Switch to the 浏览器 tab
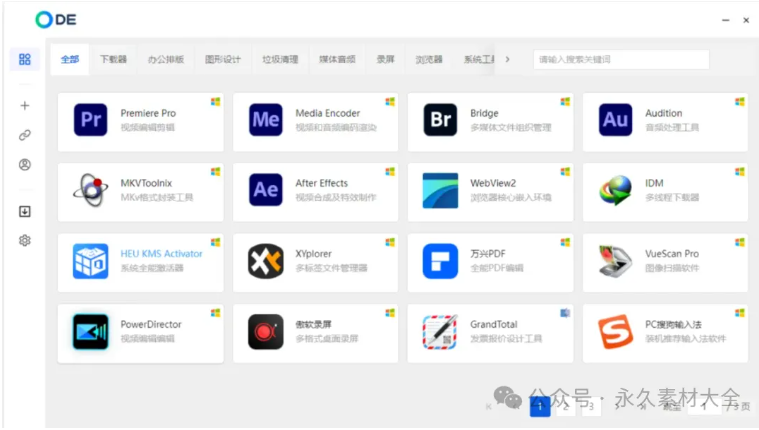The image size is (759, 430). [429, 59]
